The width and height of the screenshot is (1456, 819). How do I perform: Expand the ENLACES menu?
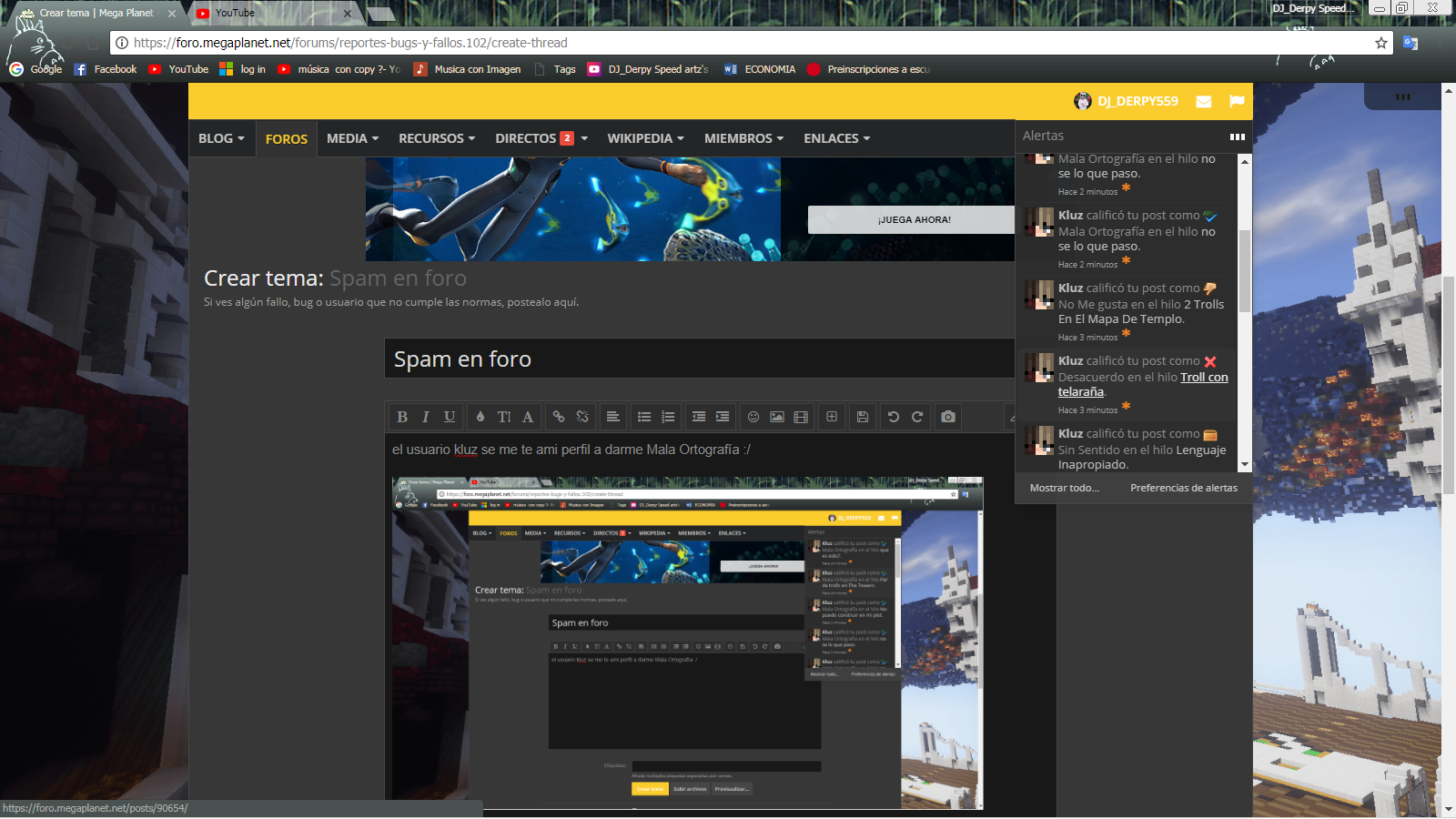(836, 138)
